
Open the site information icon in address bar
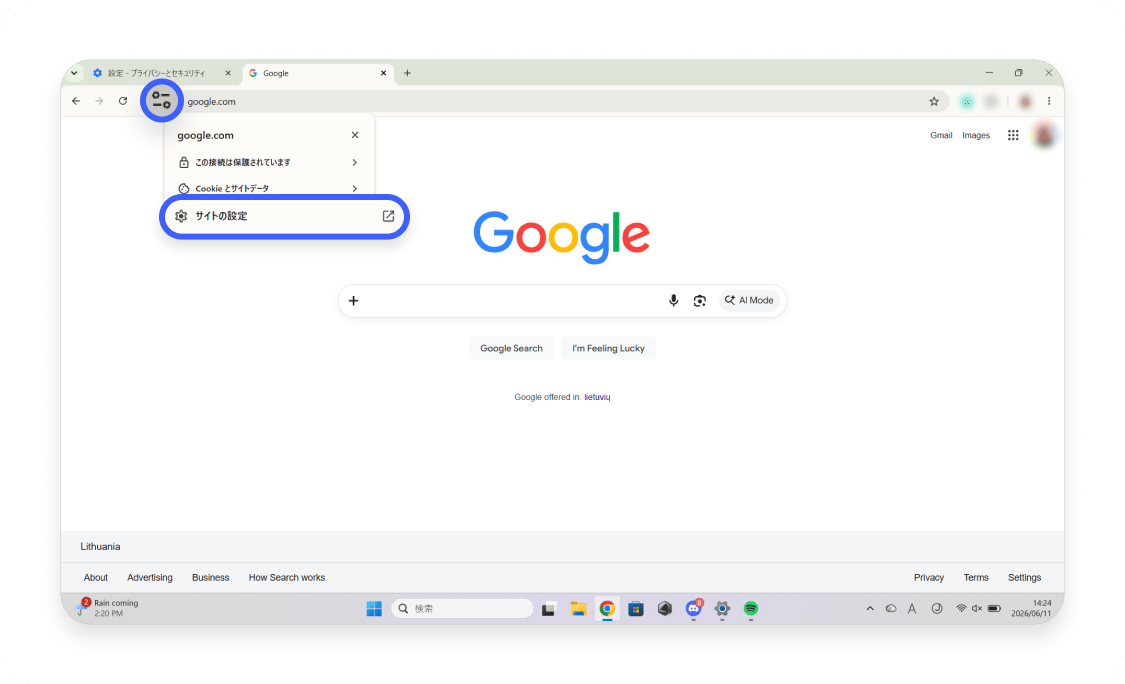click(x=161, y=100)
